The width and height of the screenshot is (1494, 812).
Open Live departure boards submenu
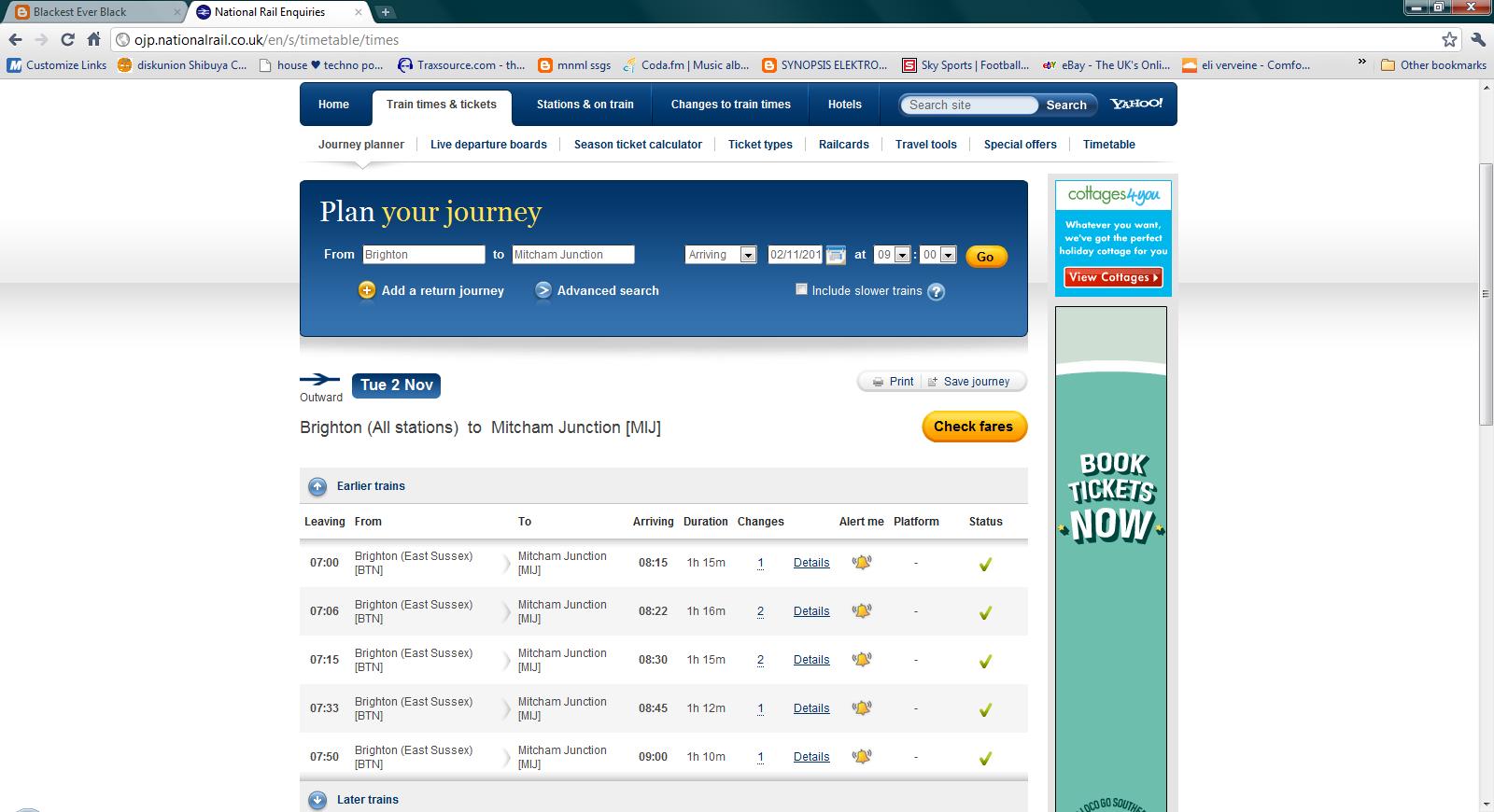[488, 145]
